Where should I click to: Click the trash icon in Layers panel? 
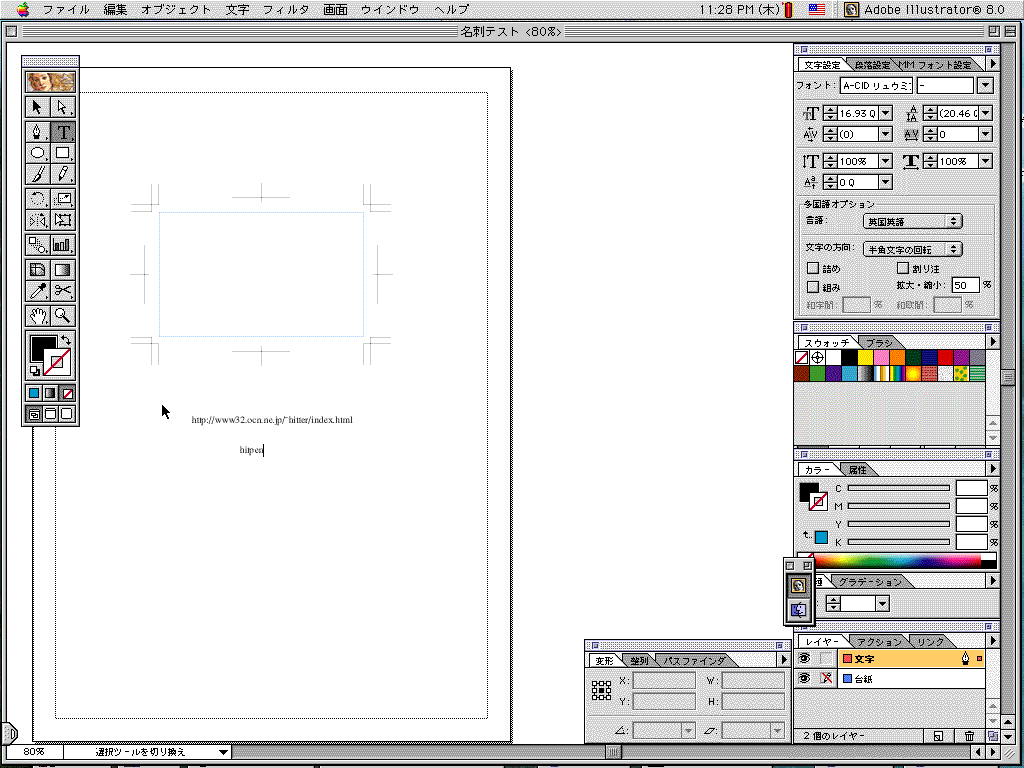click(969, 736)
